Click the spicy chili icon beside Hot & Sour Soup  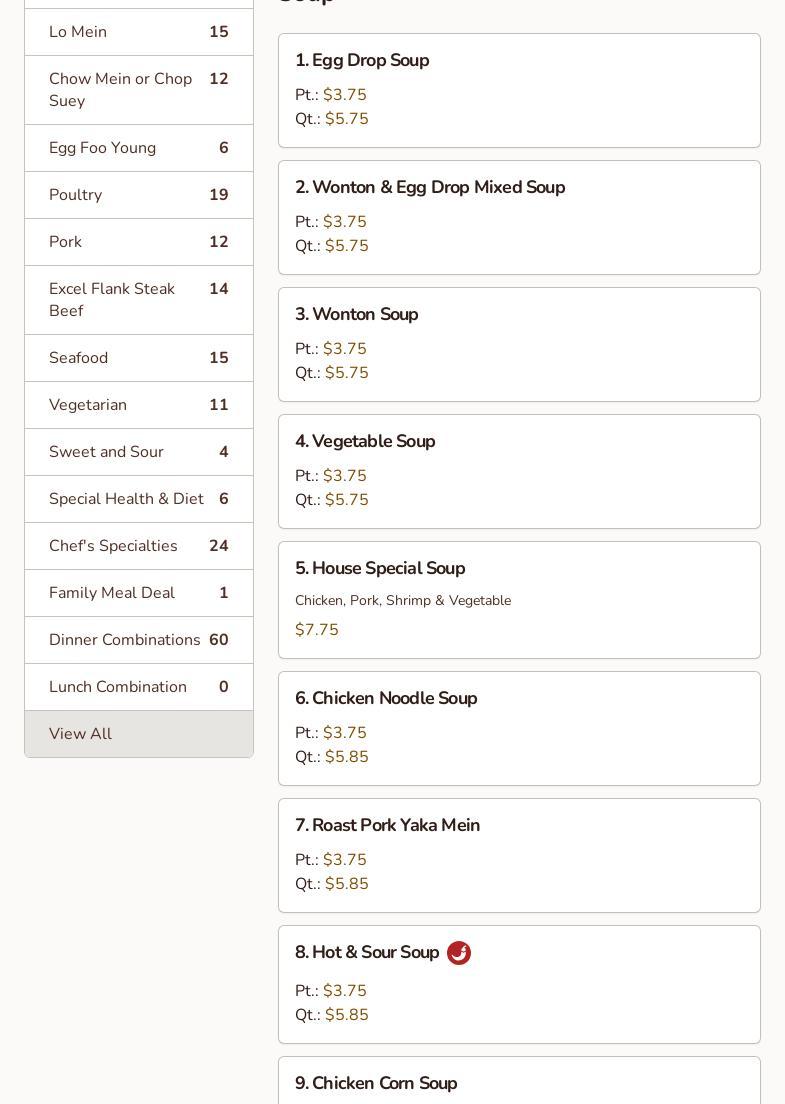point(459,953)
